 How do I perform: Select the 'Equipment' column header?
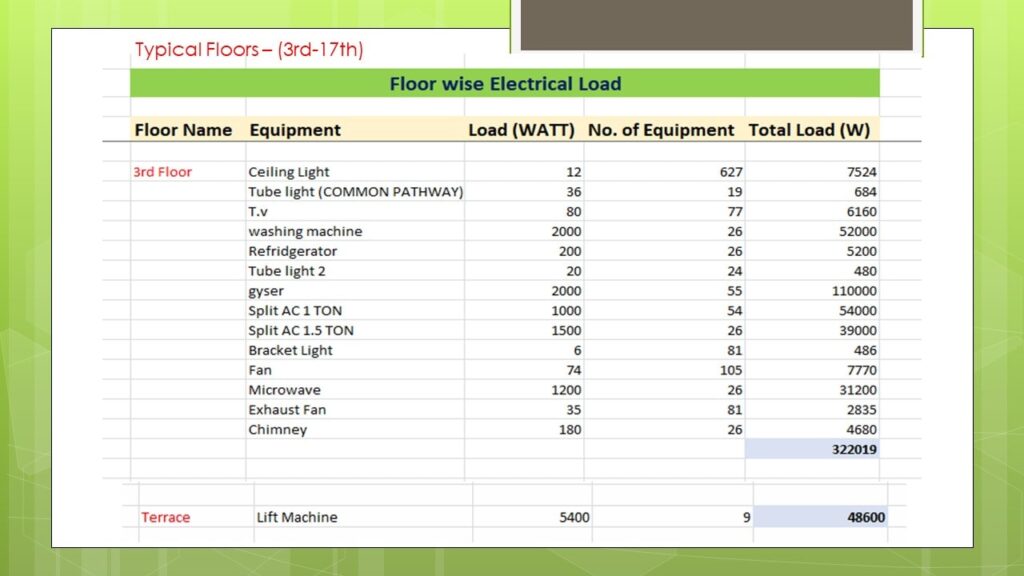point(295,130)
